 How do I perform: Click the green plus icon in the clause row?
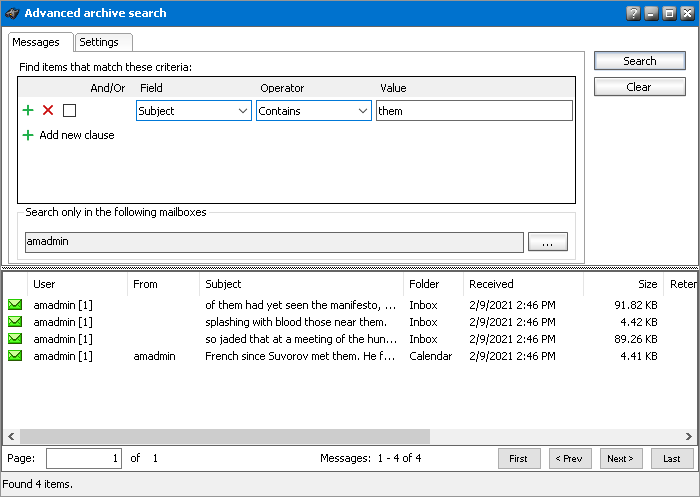(x=28, y=111)
